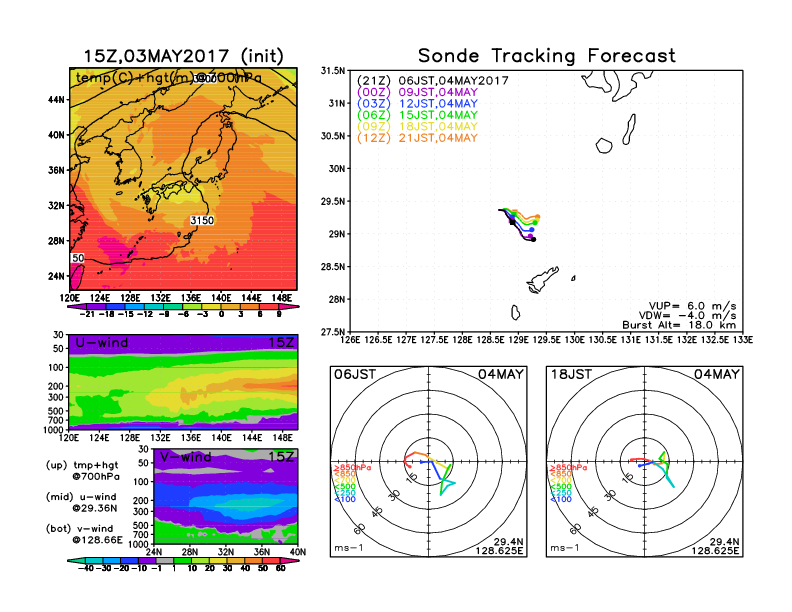Click the black square launch site marker

pyautogui.click(x=512, y=224)
